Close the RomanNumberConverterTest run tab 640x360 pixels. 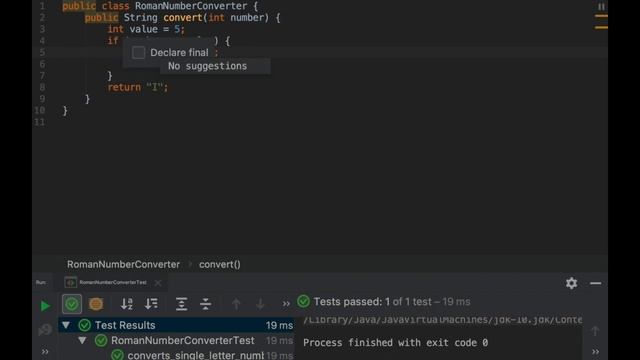(x=158, y=282)
